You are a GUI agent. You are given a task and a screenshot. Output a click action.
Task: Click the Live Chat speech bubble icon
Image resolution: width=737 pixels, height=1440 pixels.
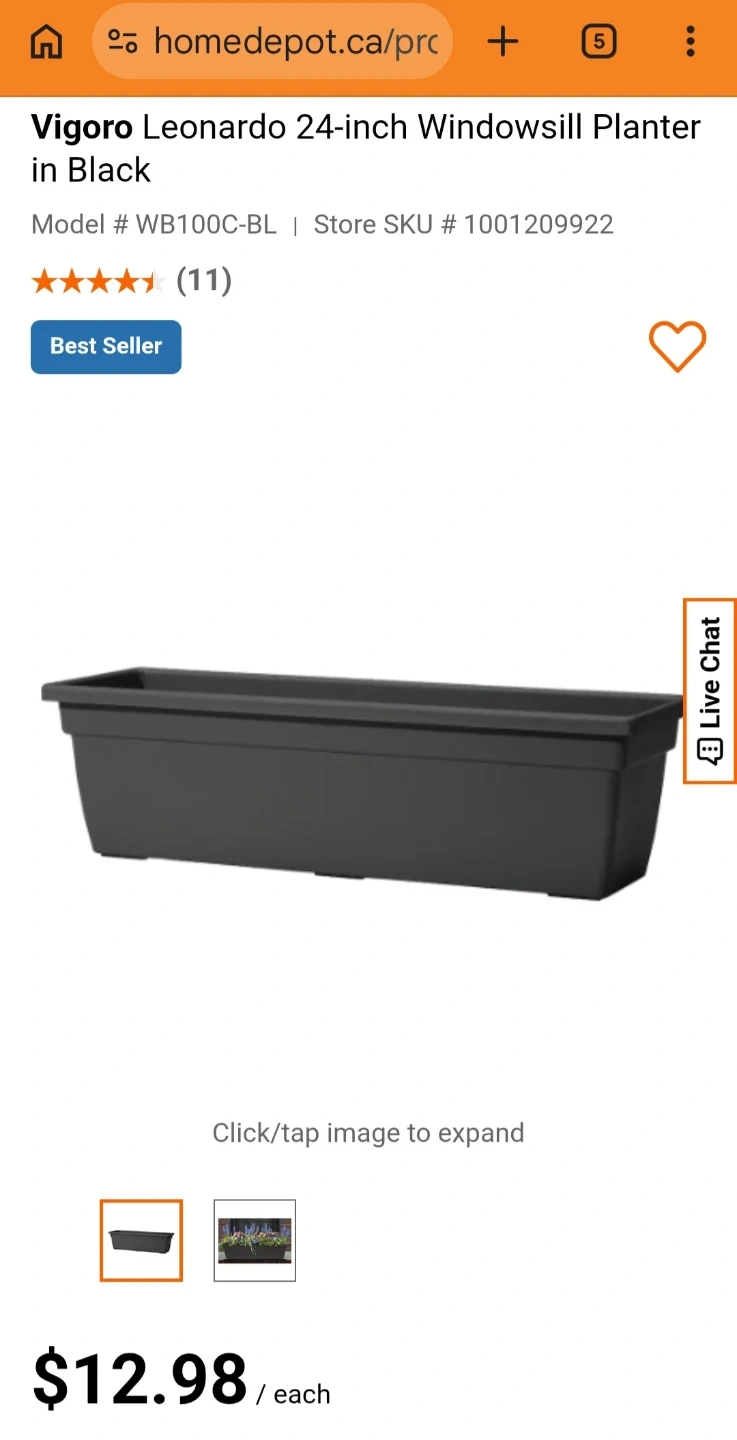tap(710, 752)
